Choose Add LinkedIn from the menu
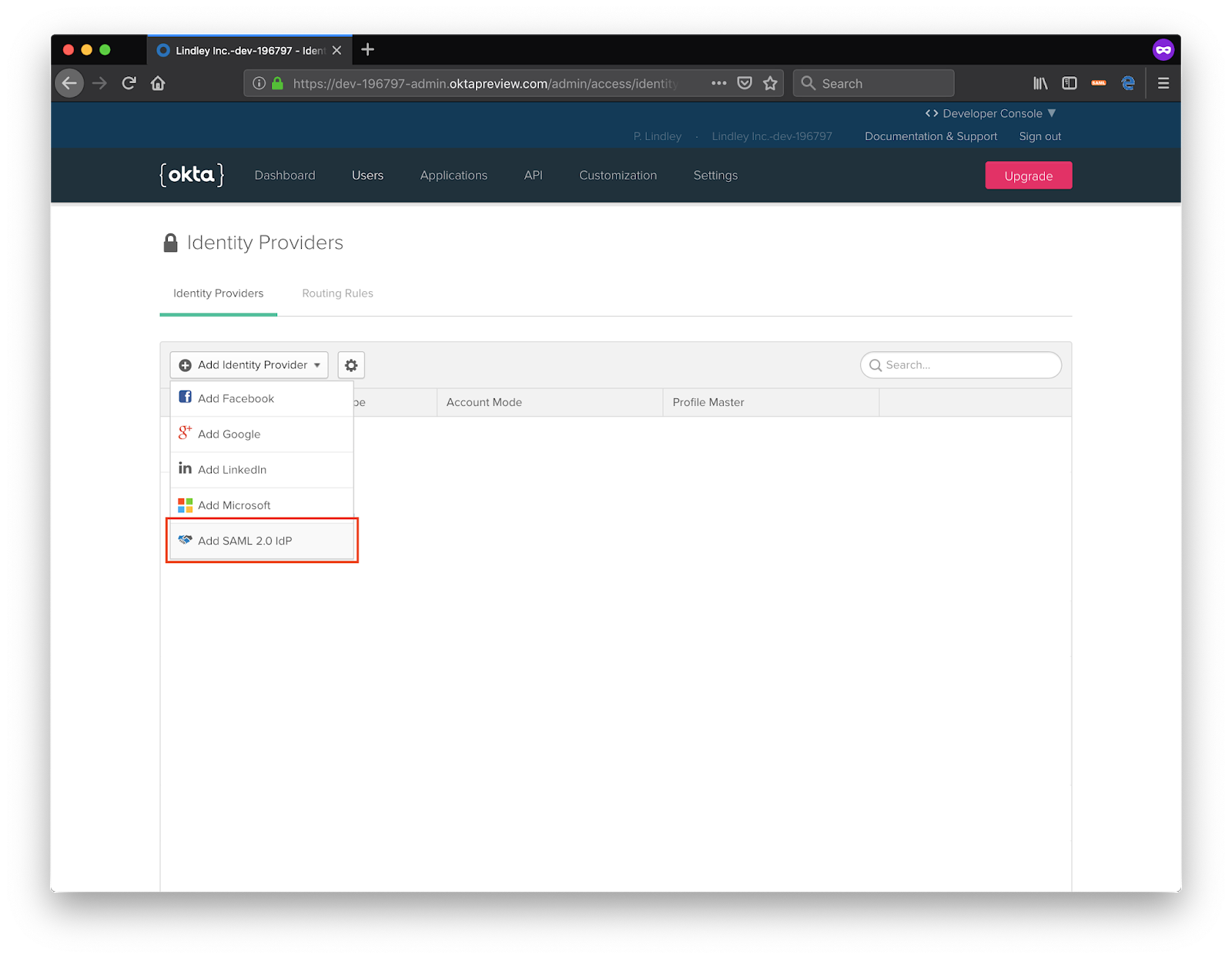The width and height of the screenshot is (1232, 959). coord(262,469)
